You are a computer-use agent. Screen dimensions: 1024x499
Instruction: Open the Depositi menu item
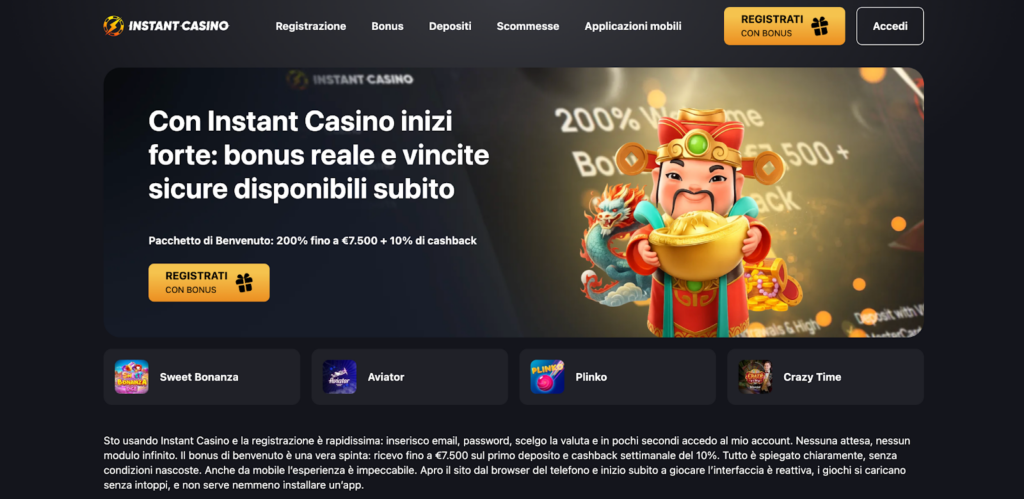point(450,26)
